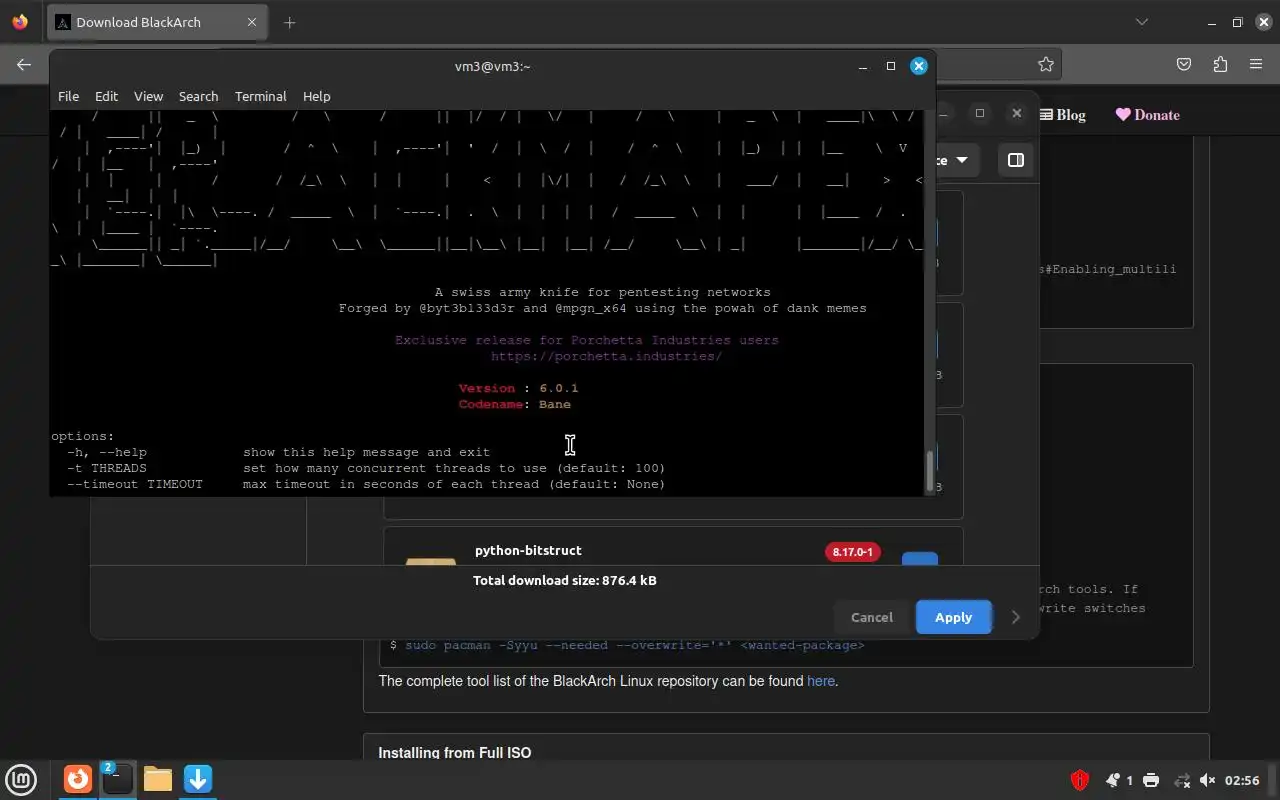The image size is (1280, 800).
Task: Close the terminal window
Action: coord(918,66)
